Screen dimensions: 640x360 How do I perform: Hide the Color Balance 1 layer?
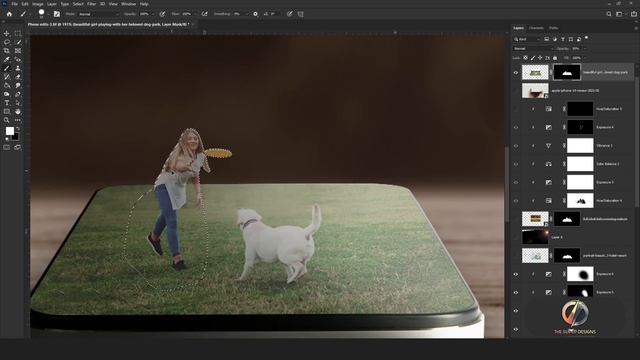516,164
